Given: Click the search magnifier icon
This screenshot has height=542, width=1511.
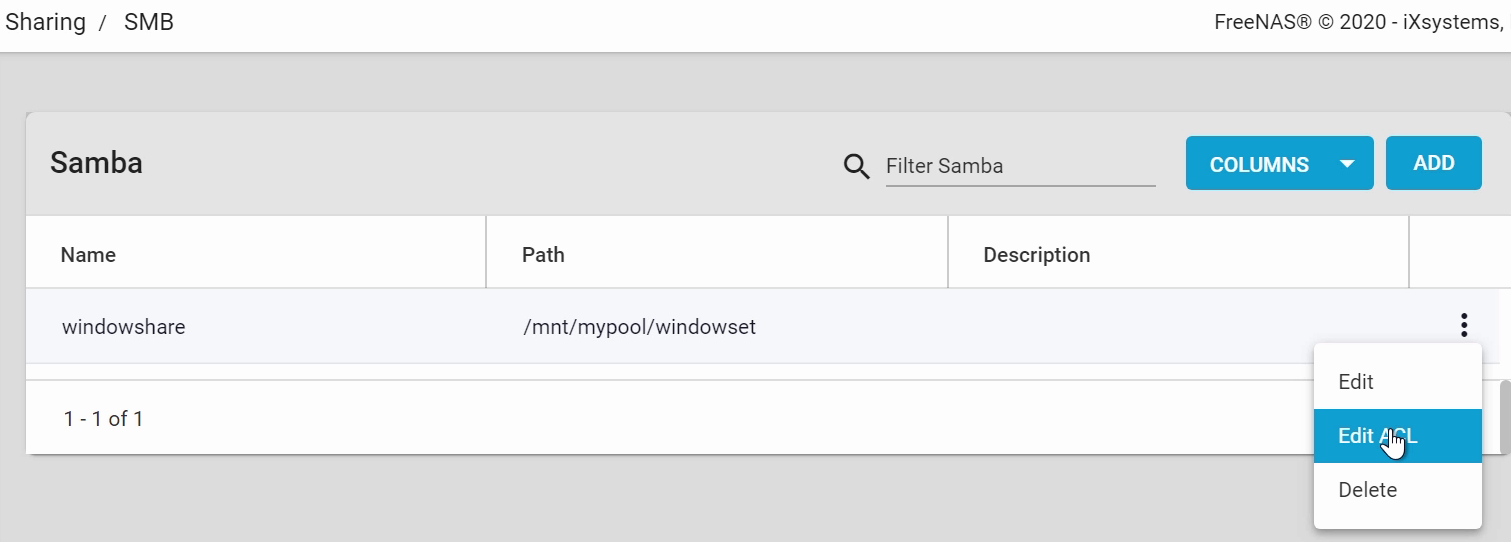Looking at the screenshot, I should 857,166.
